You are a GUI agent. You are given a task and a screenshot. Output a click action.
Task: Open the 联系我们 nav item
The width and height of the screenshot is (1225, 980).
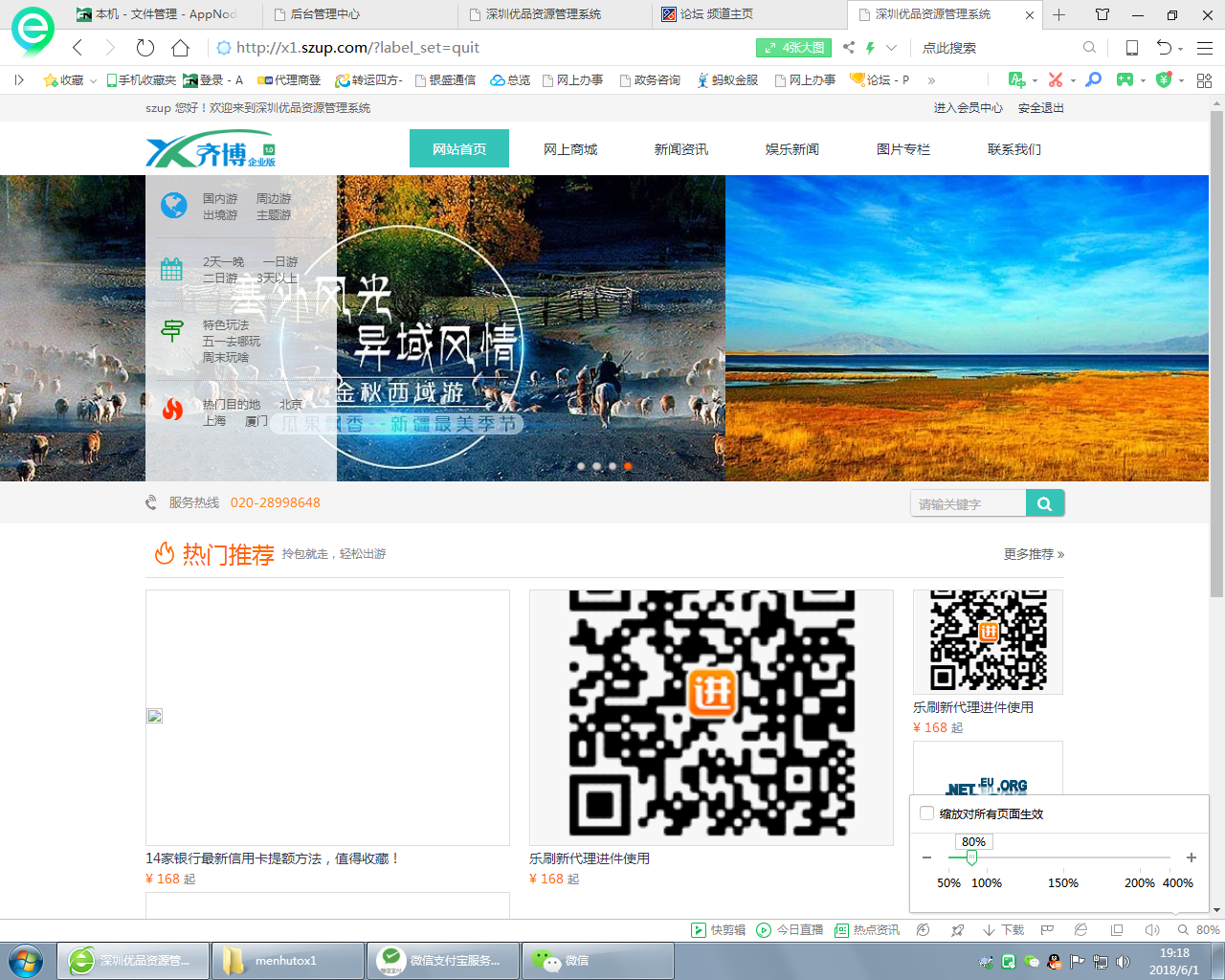(1014, 149)
